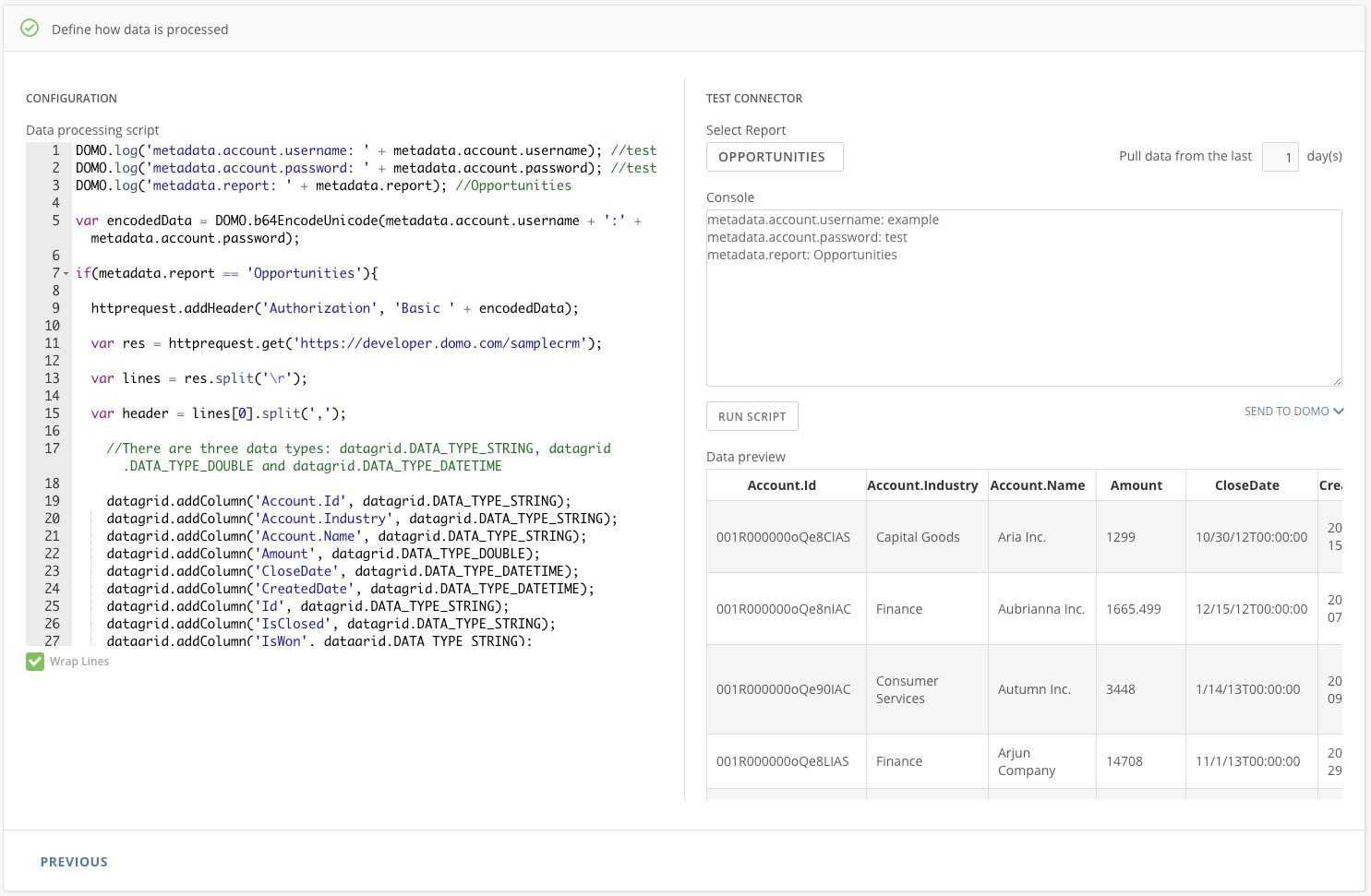
Task: Click inside the Console output area
Action: click(1024, 298)
